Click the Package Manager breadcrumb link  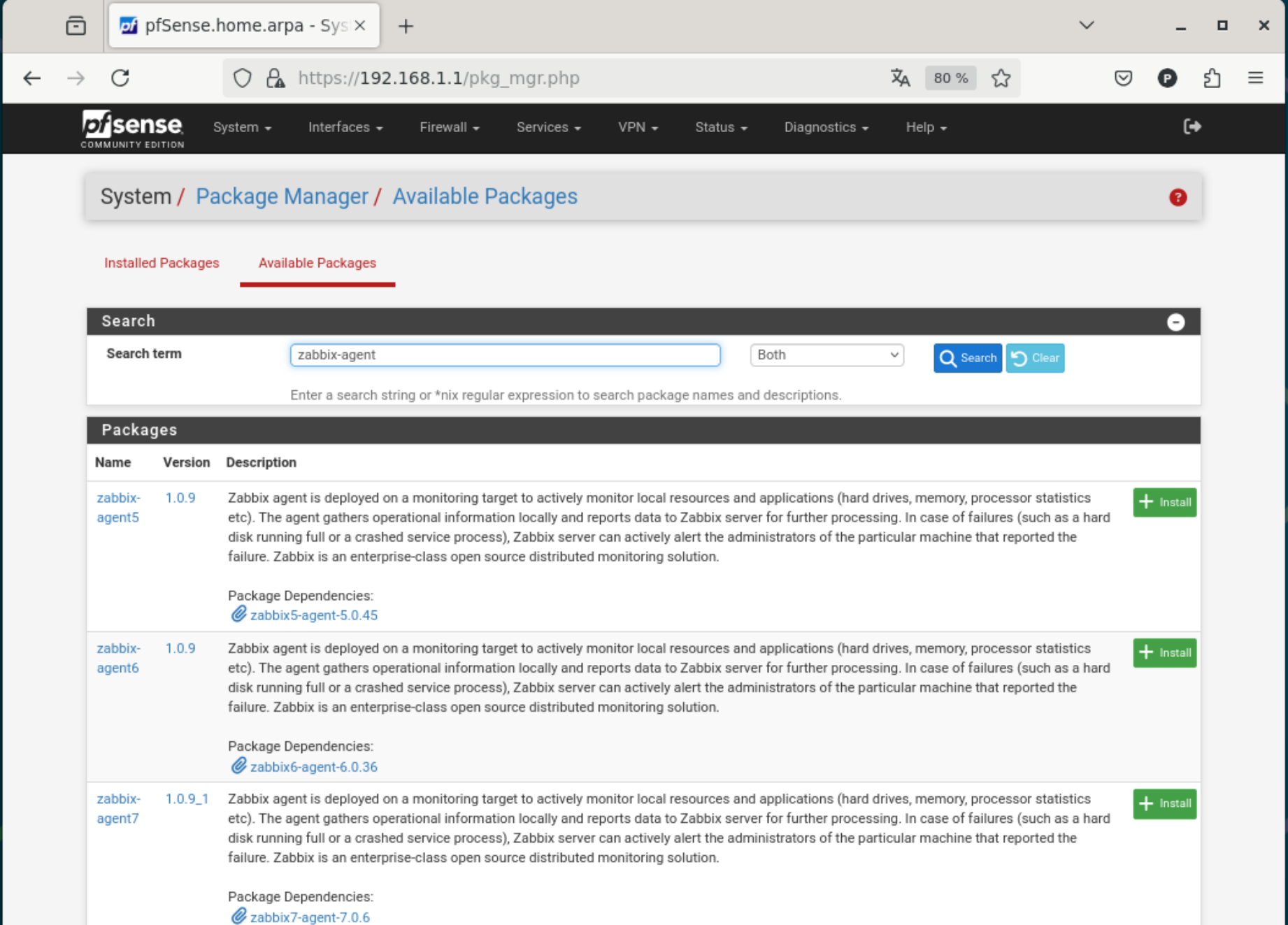click(282, 196)
